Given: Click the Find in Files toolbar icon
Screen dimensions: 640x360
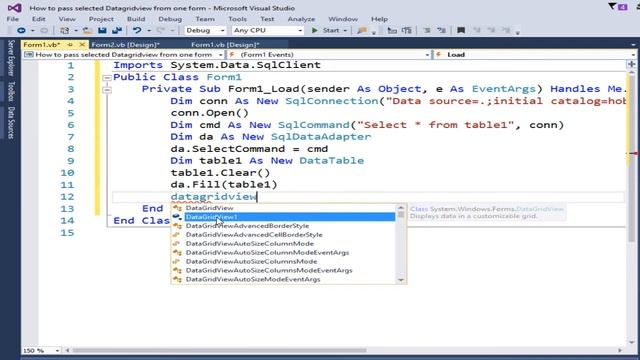Looking at the screenshot, I should [x=362, y=30].
